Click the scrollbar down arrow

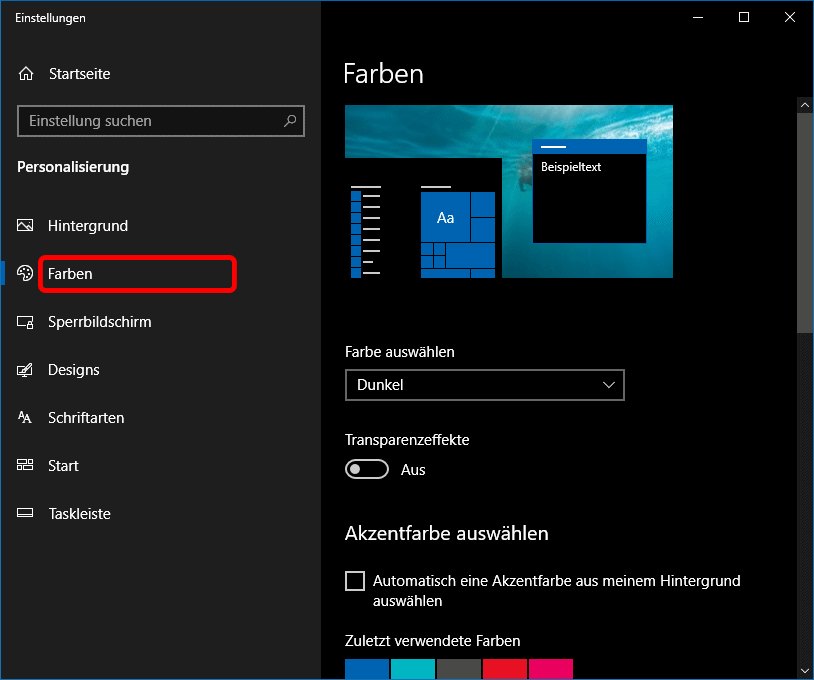(x=805, y=670)
